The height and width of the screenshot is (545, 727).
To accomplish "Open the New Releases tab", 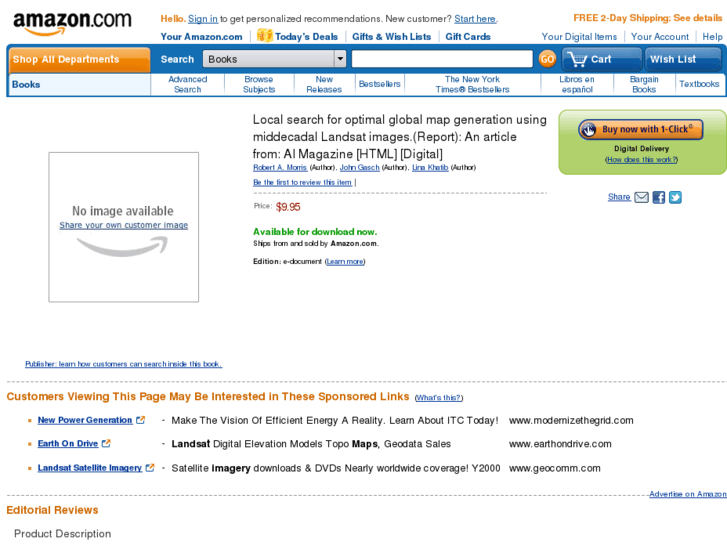I will [x=324, y=84].
